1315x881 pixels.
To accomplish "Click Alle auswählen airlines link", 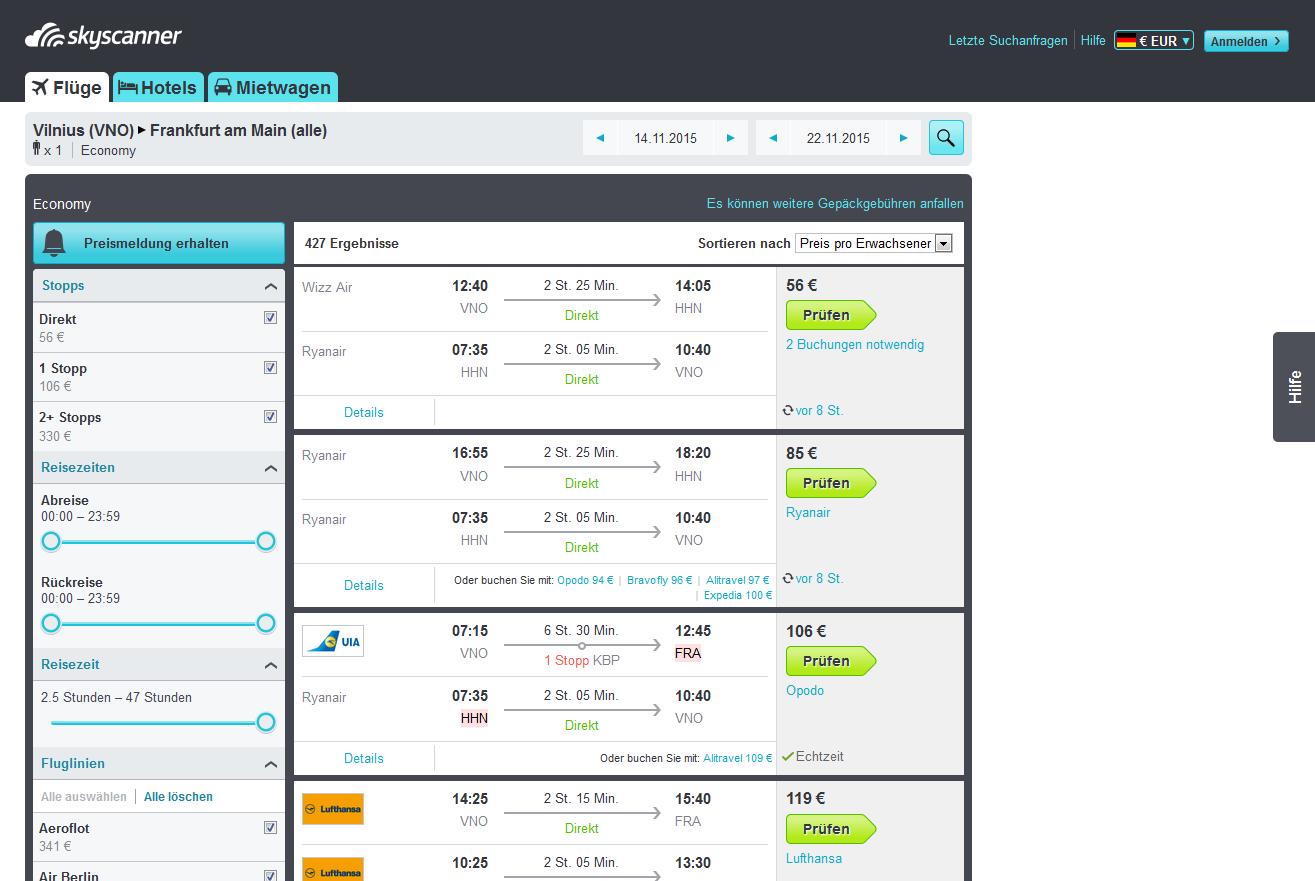I will [x=84, y=797].
